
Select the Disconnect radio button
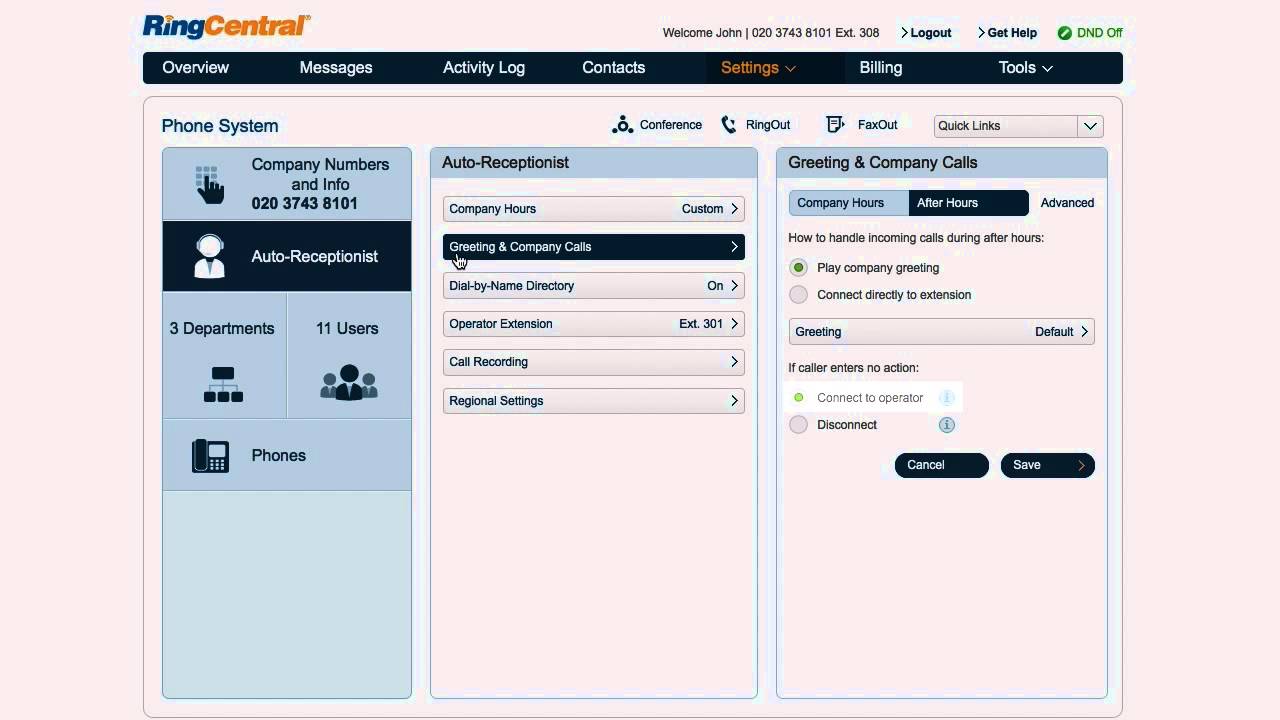coord(798,425)
